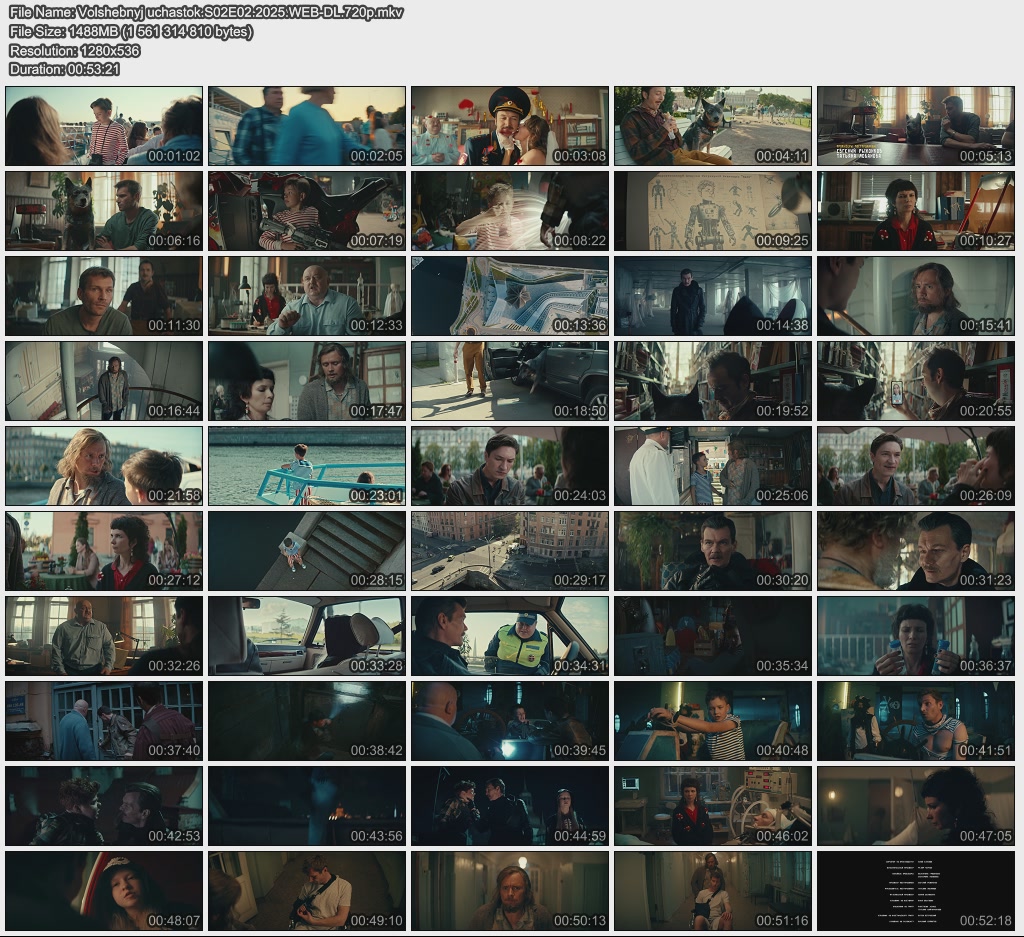
Task: Open the guitar player frame at 00:49:10
Action: [307, 891]
